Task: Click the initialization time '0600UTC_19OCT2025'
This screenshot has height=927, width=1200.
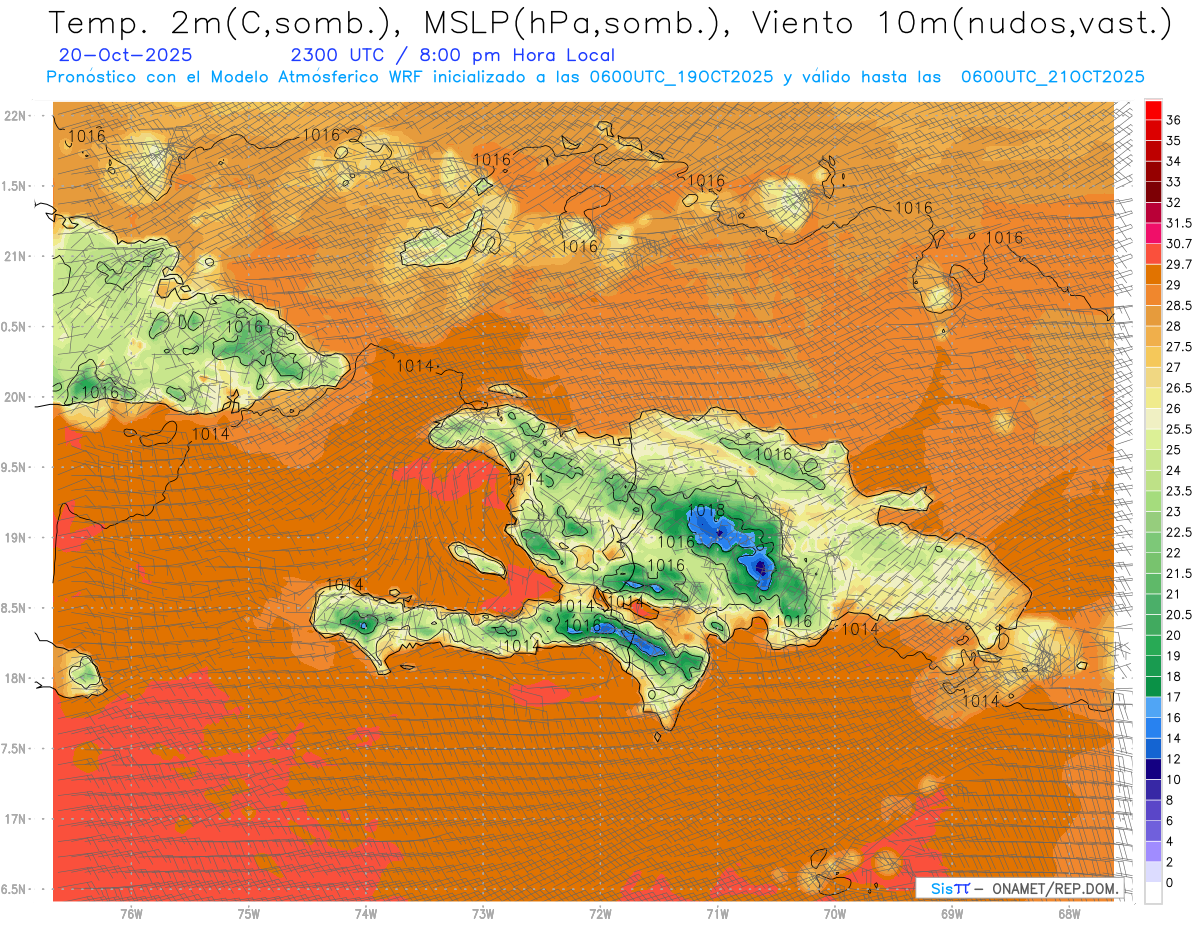Action: point(680,77)
